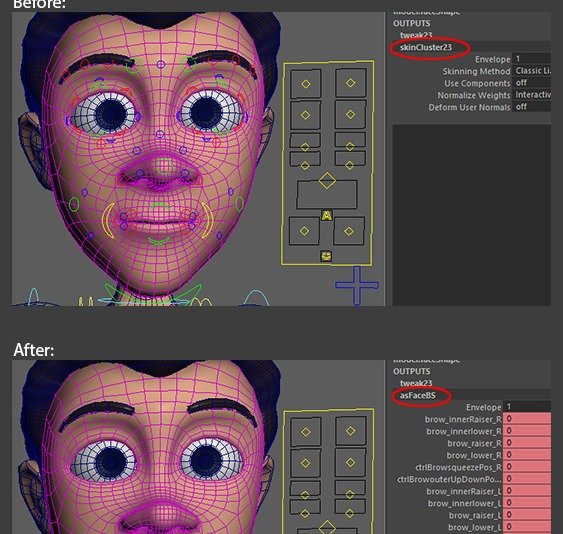Click the brow_raiser_L value field
Image resolution: width=563 pixels, height=534 pixels.
pyautogui.click(x=527, y=515)
